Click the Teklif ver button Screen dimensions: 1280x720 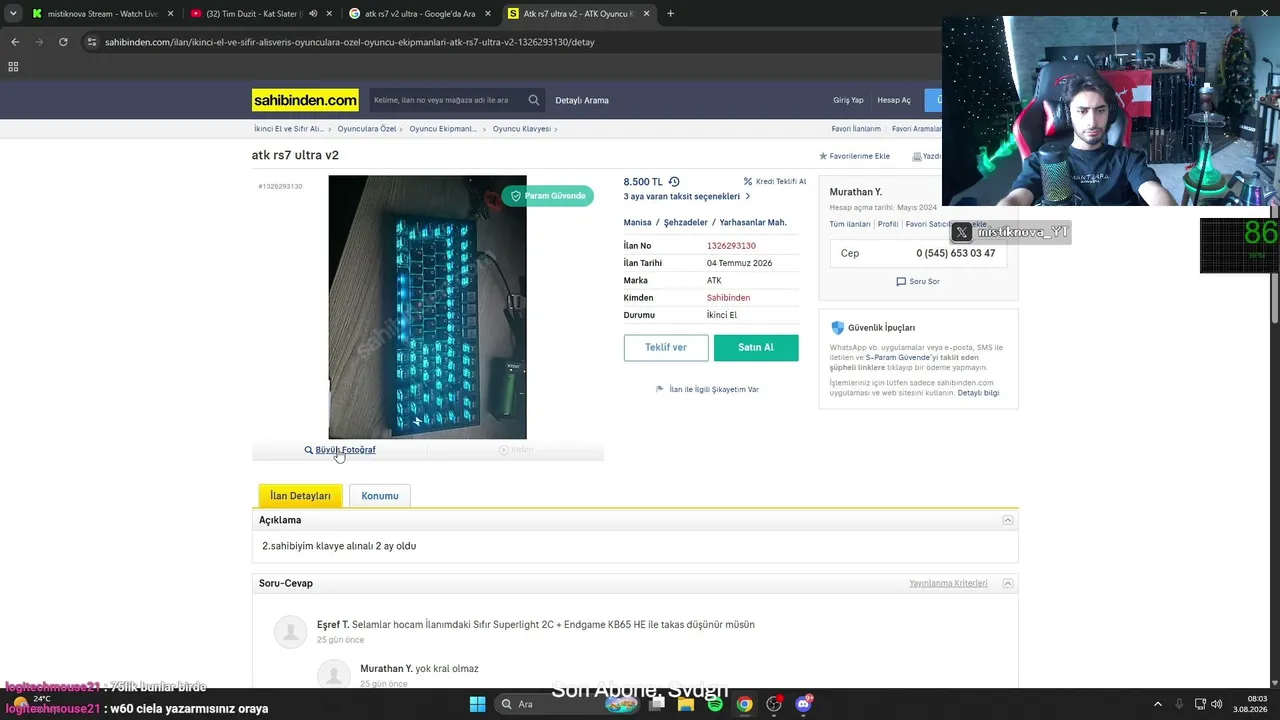point(666,347)
